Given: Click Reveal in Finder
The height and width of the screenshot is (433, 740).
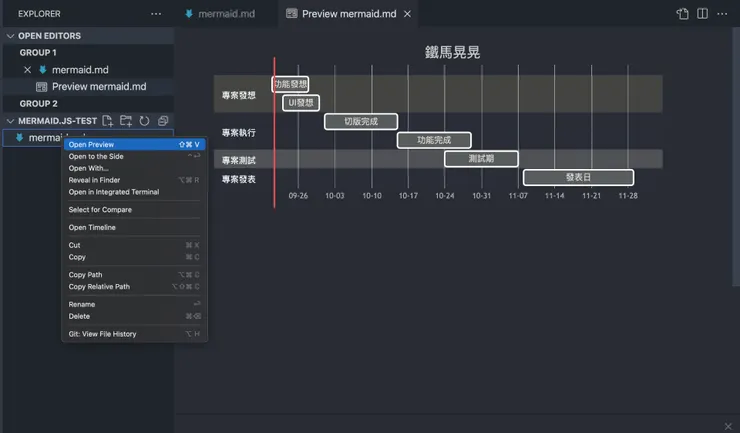Looking at the screenshot, I should [x=135, y=180].
